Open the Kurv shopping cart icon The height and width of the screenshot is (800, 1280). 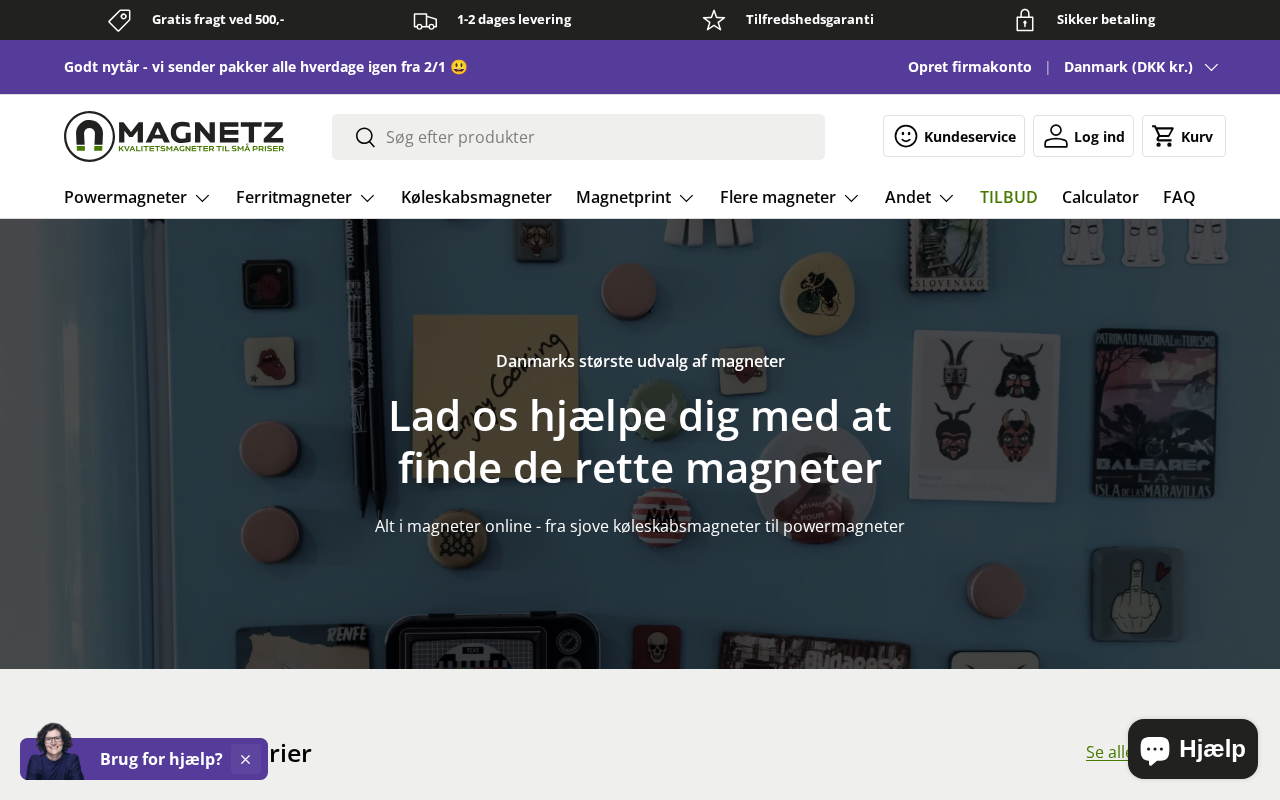[x=1164, y=136]
